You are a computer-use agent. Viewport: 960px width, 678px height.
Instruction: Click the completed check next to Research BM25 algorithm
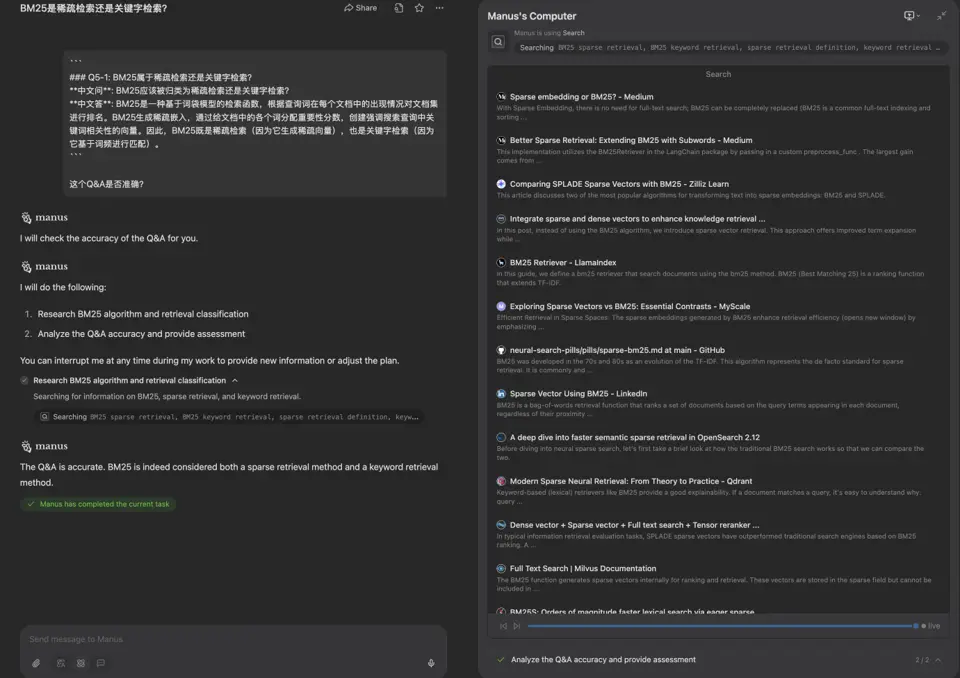pyautogui.click(x=24, y=380)
